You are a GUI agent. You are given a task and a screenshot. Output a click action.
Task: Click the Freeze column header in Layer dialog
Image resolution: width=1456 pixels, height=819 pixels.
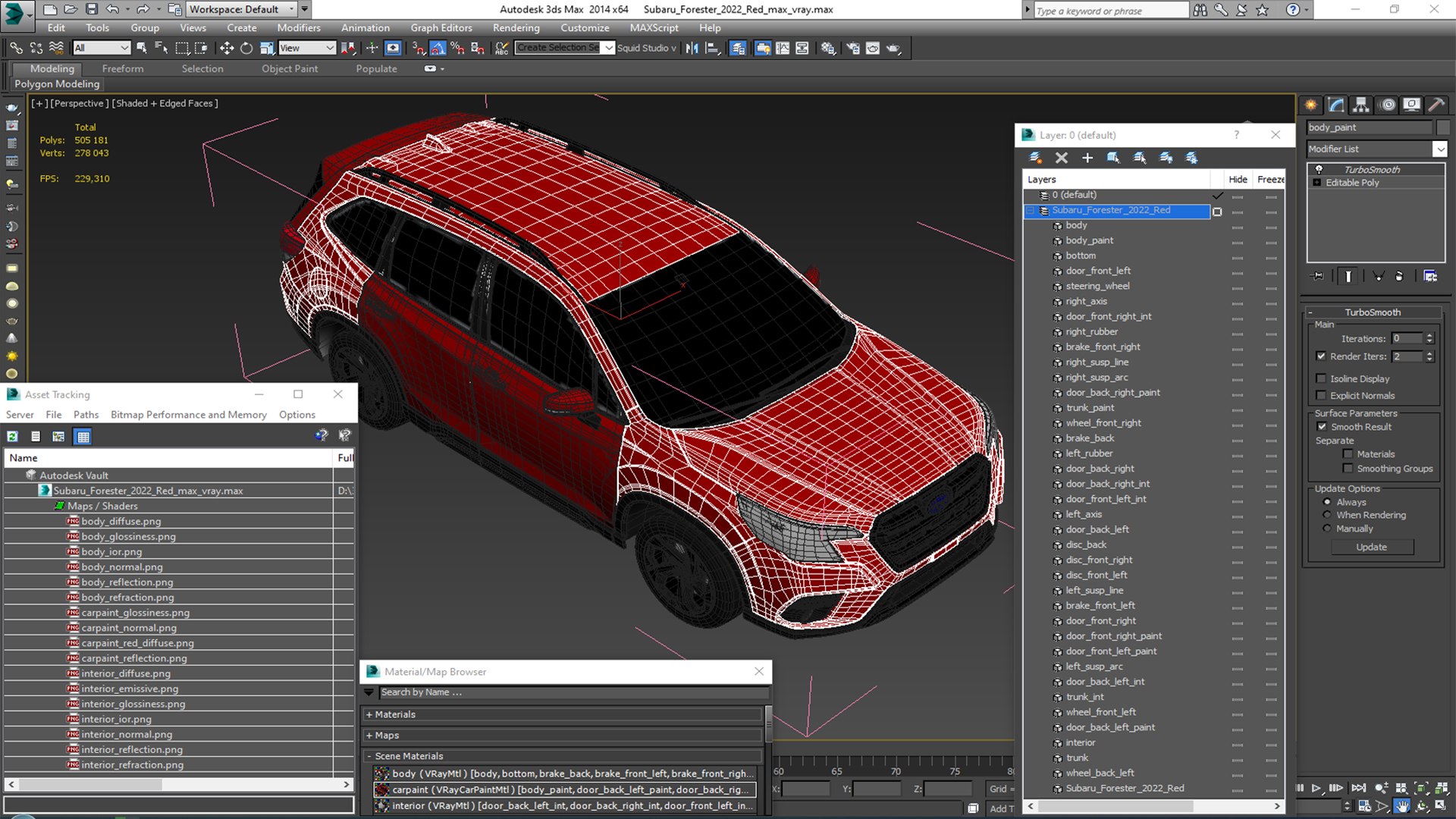1270,179
